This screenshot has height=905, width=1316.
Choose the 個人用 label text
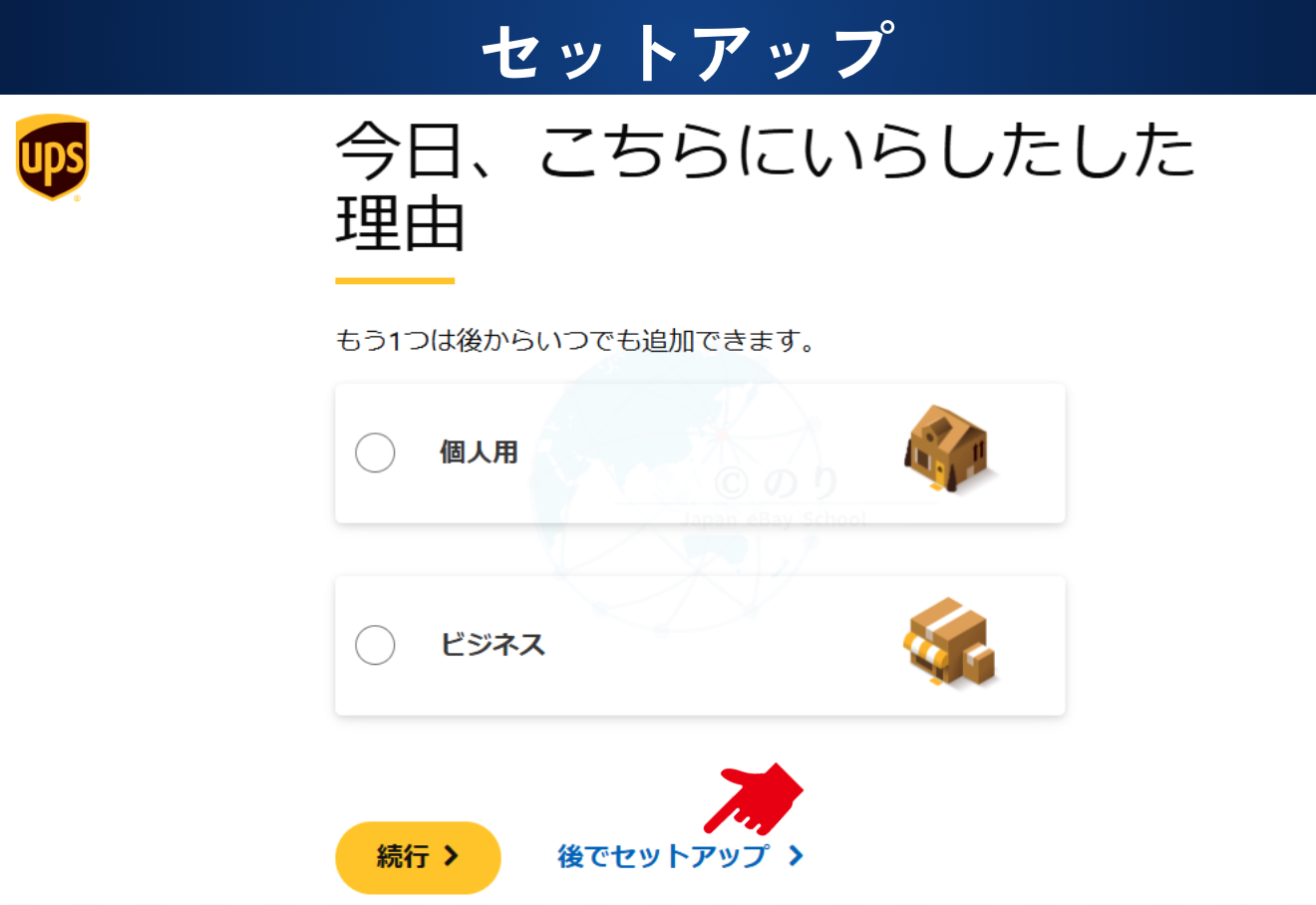479,452
